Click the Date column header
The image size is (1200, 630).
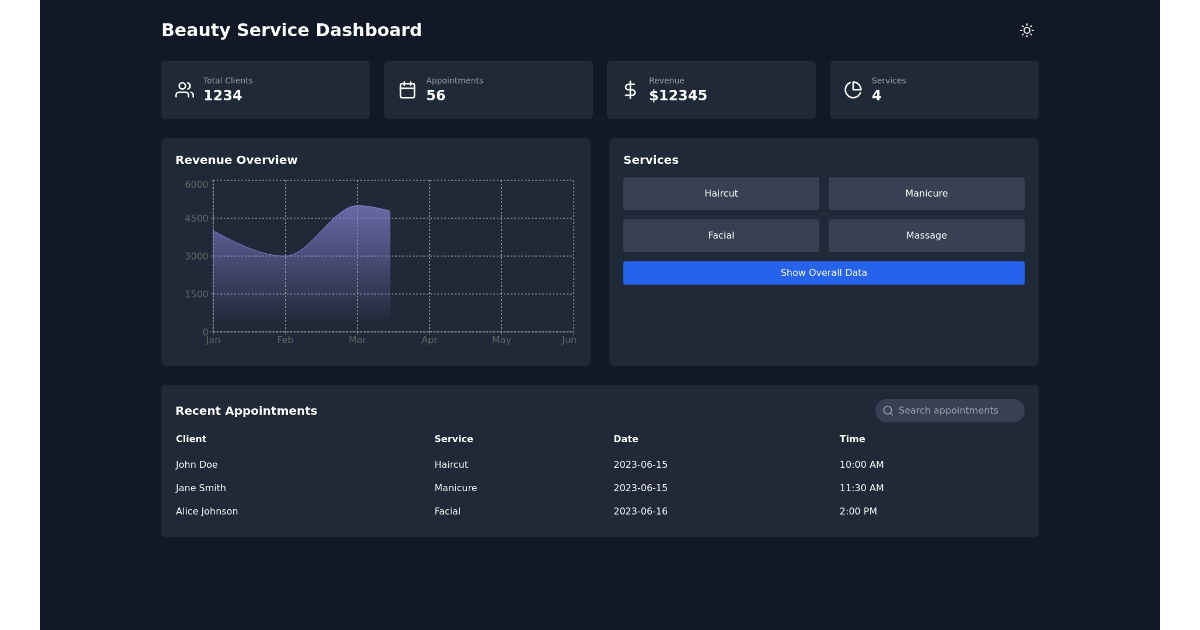(x=626, y=438)
